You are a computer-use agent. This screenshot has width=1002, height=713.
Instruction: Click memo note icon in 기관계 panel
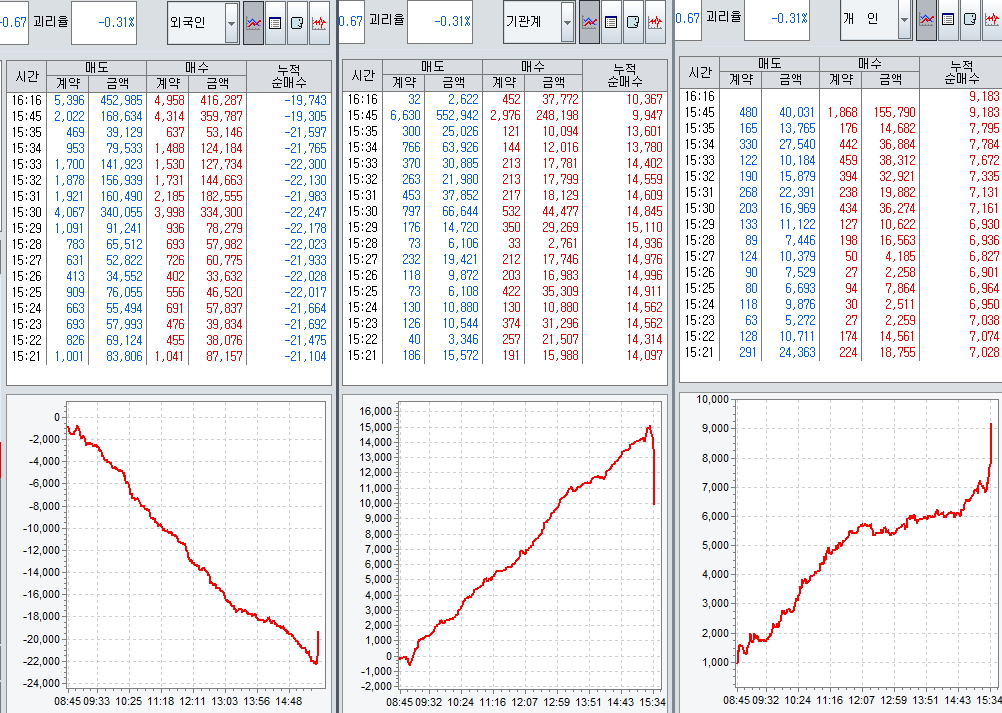point(633,22)
